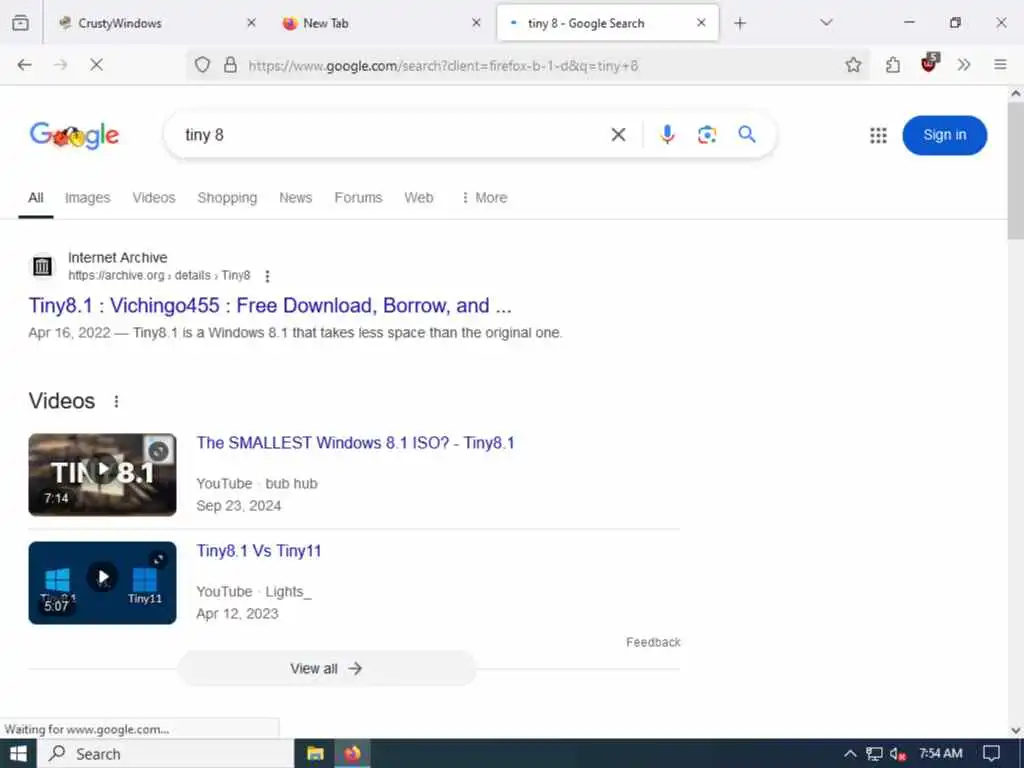View all videos button
This screenshot has height=768, width=1024.
(327, 668)
